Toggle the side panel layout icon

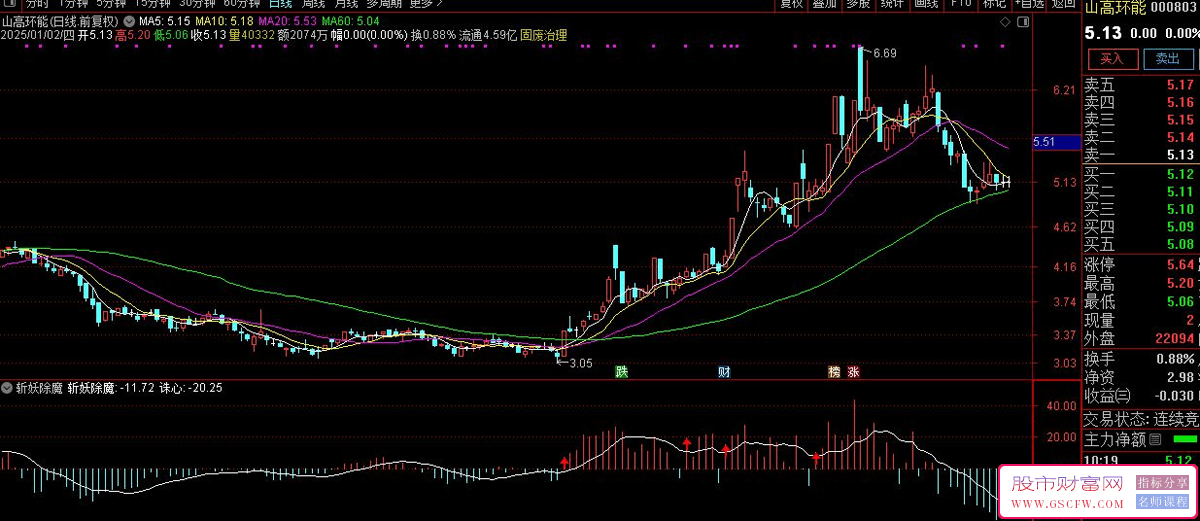1022,20
